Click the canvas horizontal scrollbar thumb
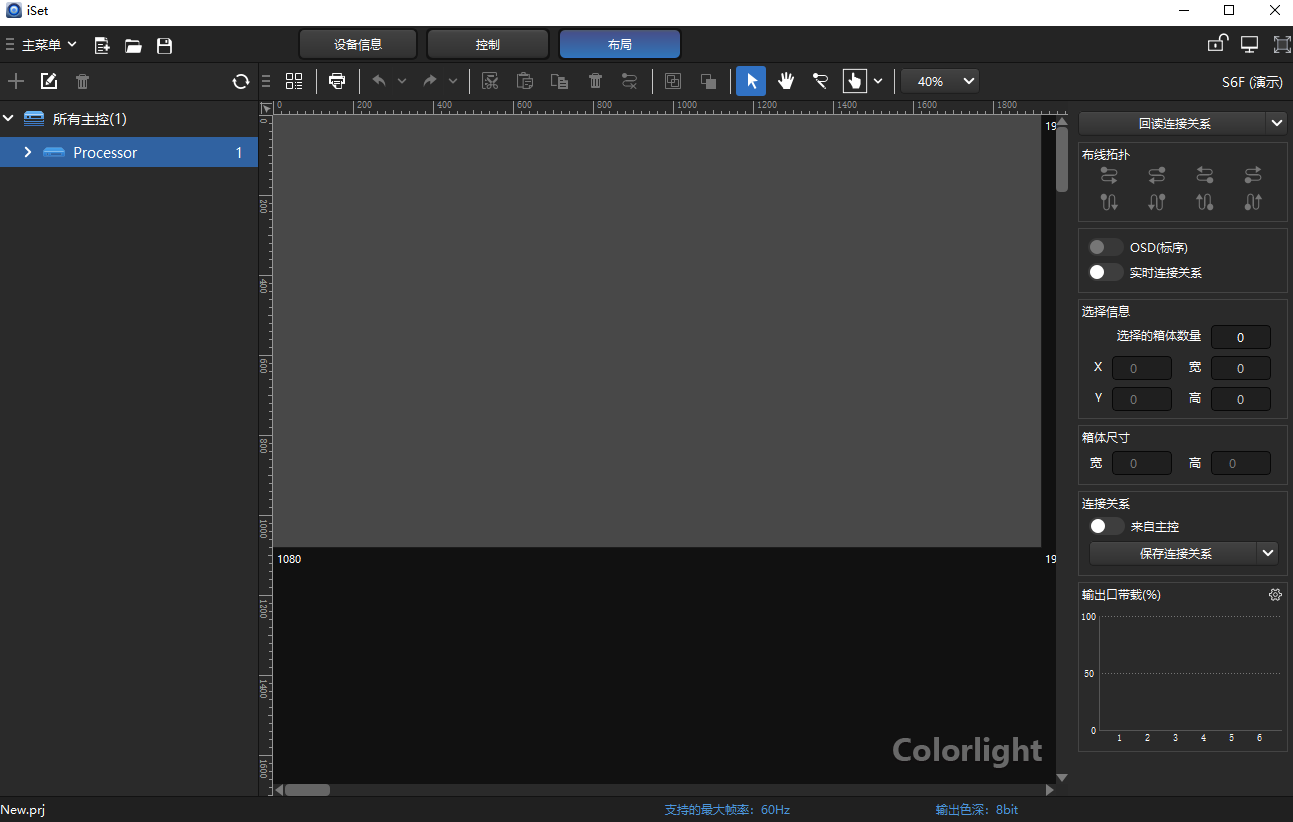Viewport: 1293px width, 822px height. click(x=307, y=790)
